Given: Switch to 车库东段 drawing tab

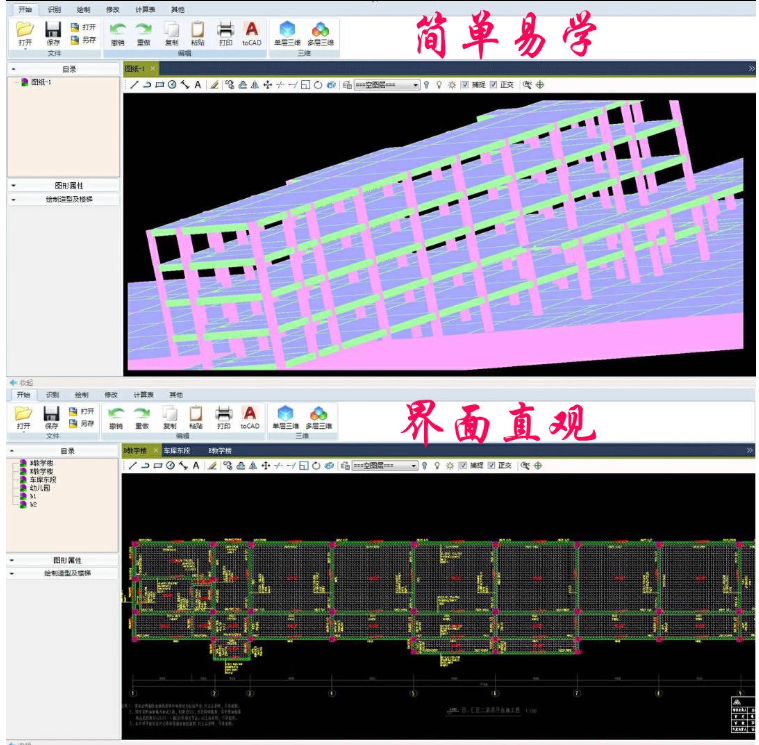Looking at the screenshot, I should [x=176, y=451].
